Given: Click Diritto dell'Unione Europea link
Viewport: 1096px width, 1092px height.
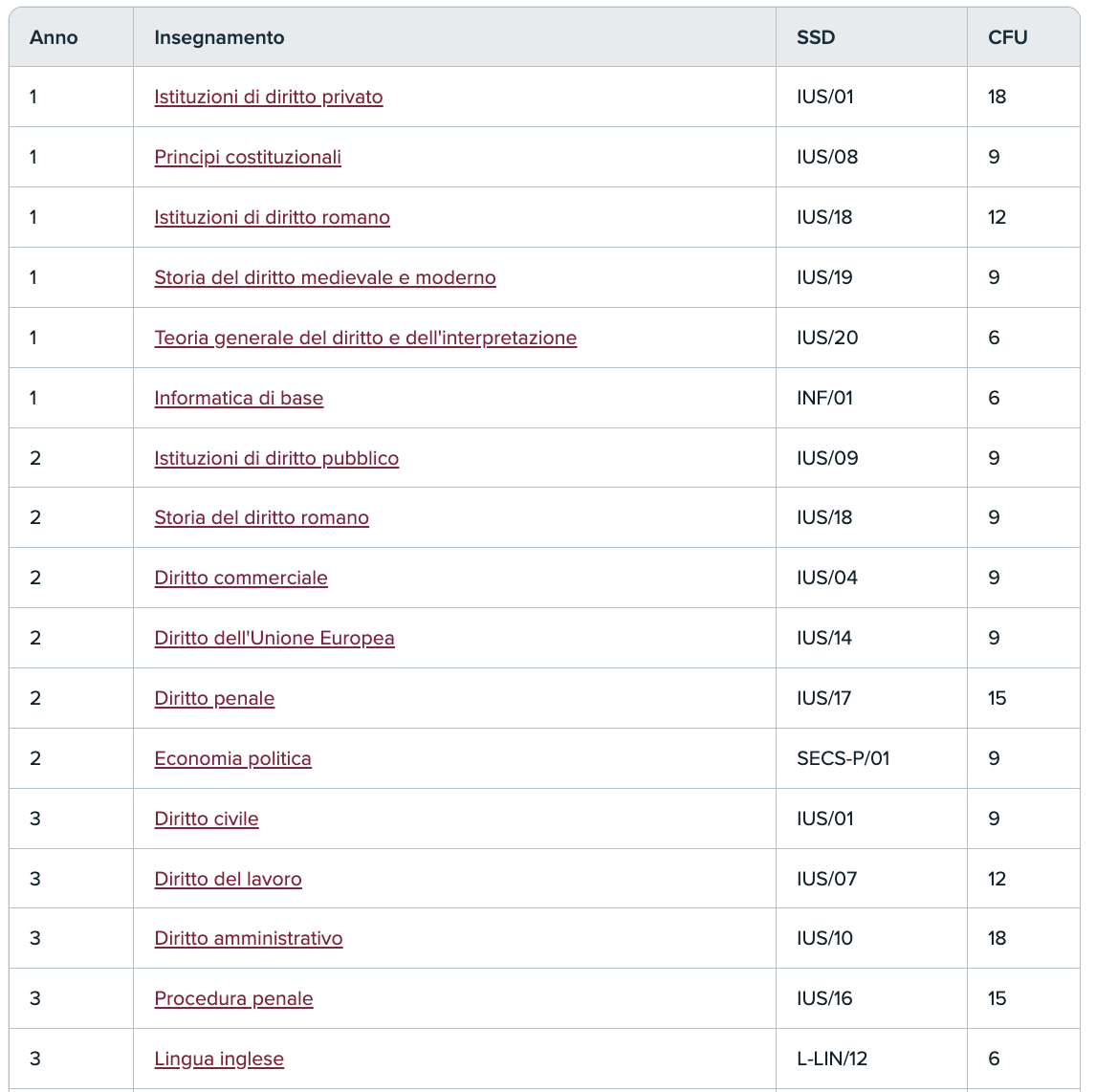Looking at the screenshot, I should pos(274,638).
